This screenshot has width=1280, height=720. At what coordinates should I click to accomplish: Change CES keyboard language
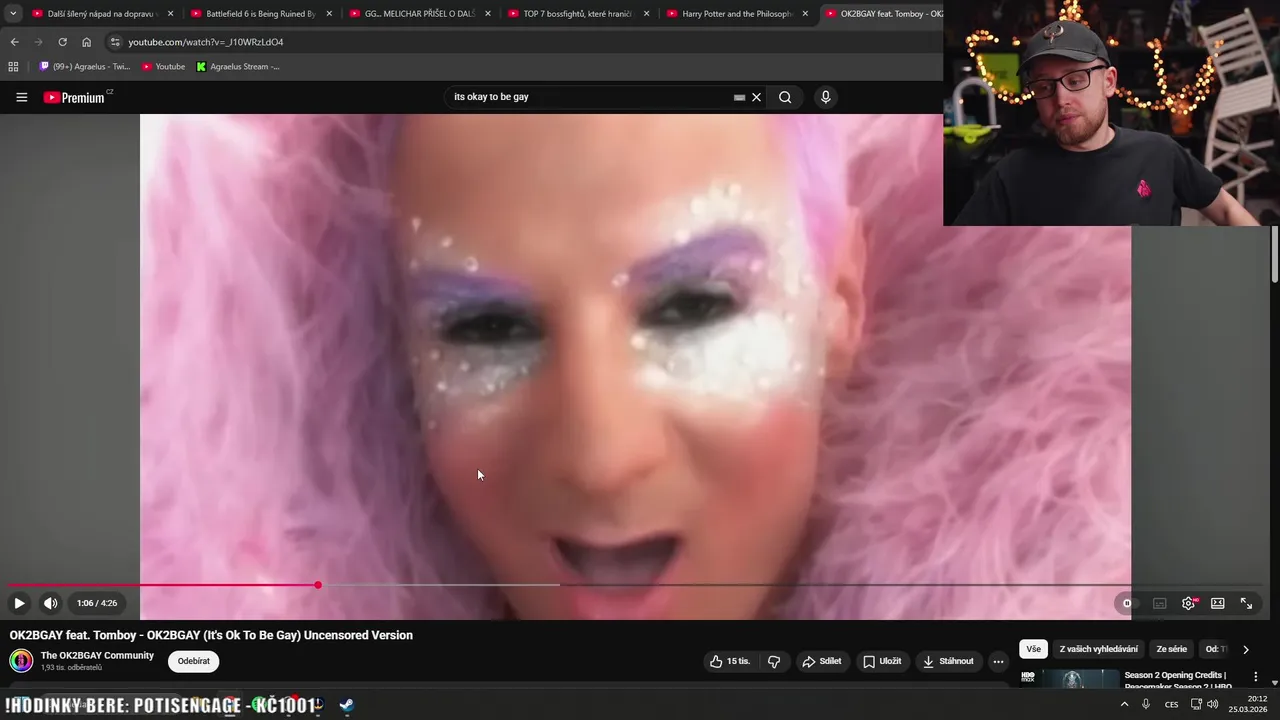(x=1171, y=704)
